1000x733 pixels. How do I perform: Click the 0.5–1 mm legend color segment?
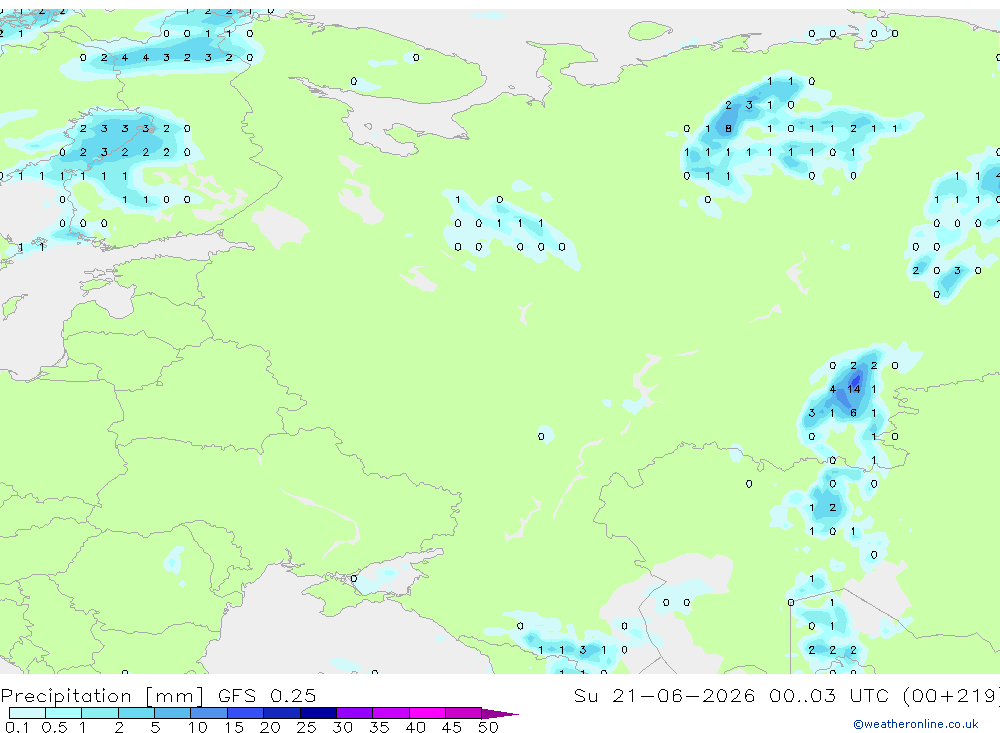pos(64,713)
